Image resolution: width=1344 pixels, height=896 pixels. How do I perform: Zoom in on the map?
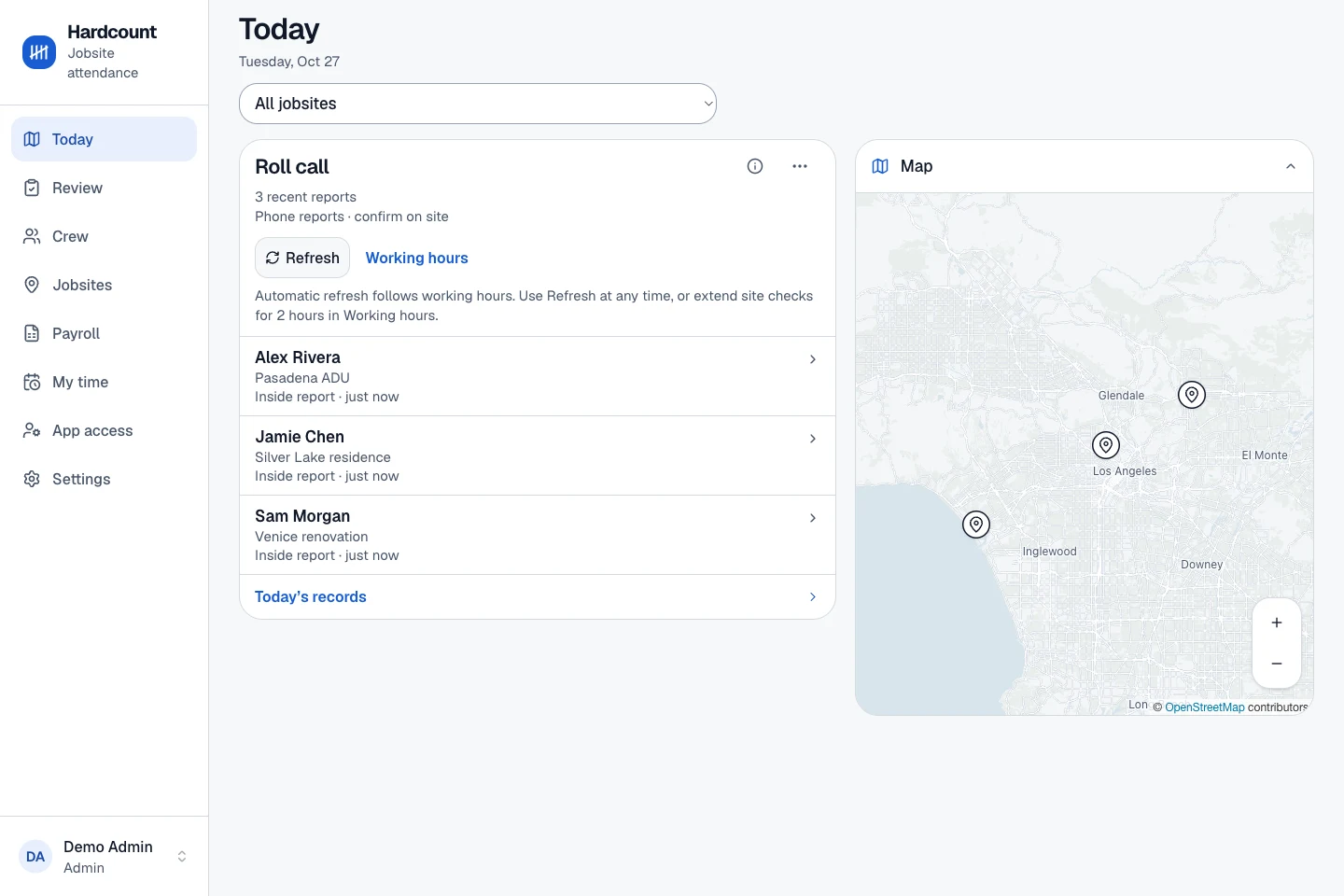(x=1277, y=623)
